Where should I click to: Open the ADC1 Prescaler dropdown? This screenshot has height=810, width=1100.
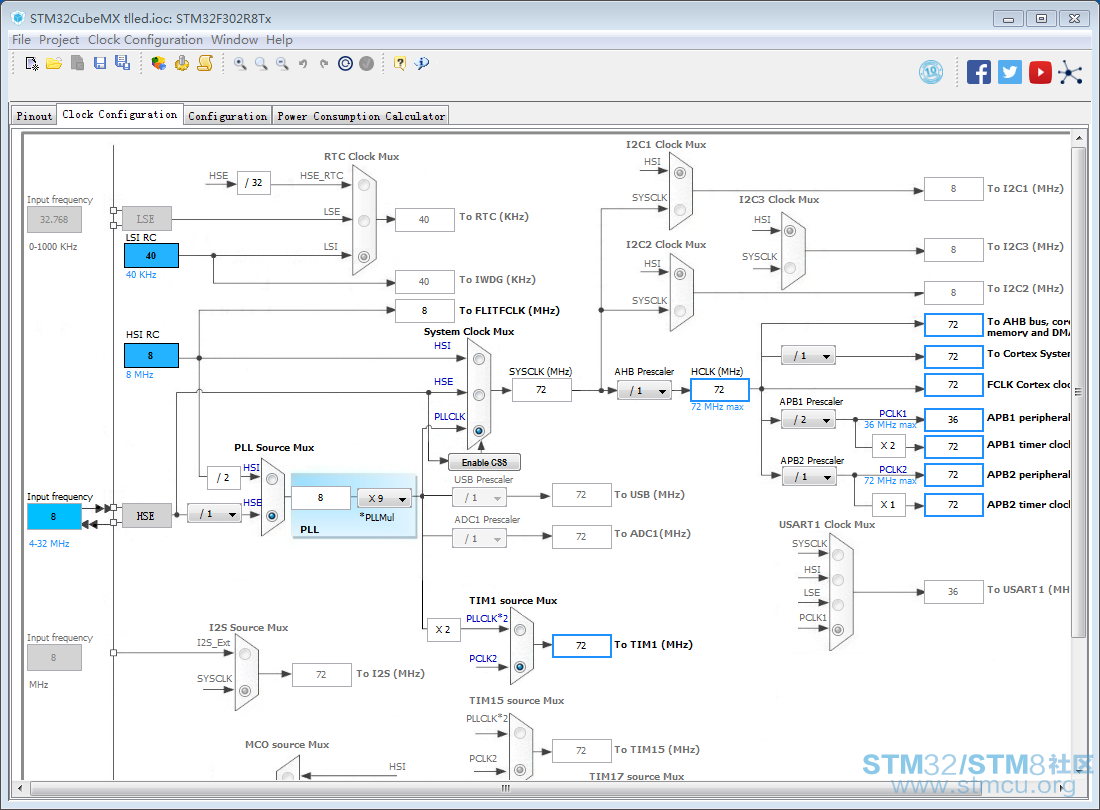[x=480, y=539]
